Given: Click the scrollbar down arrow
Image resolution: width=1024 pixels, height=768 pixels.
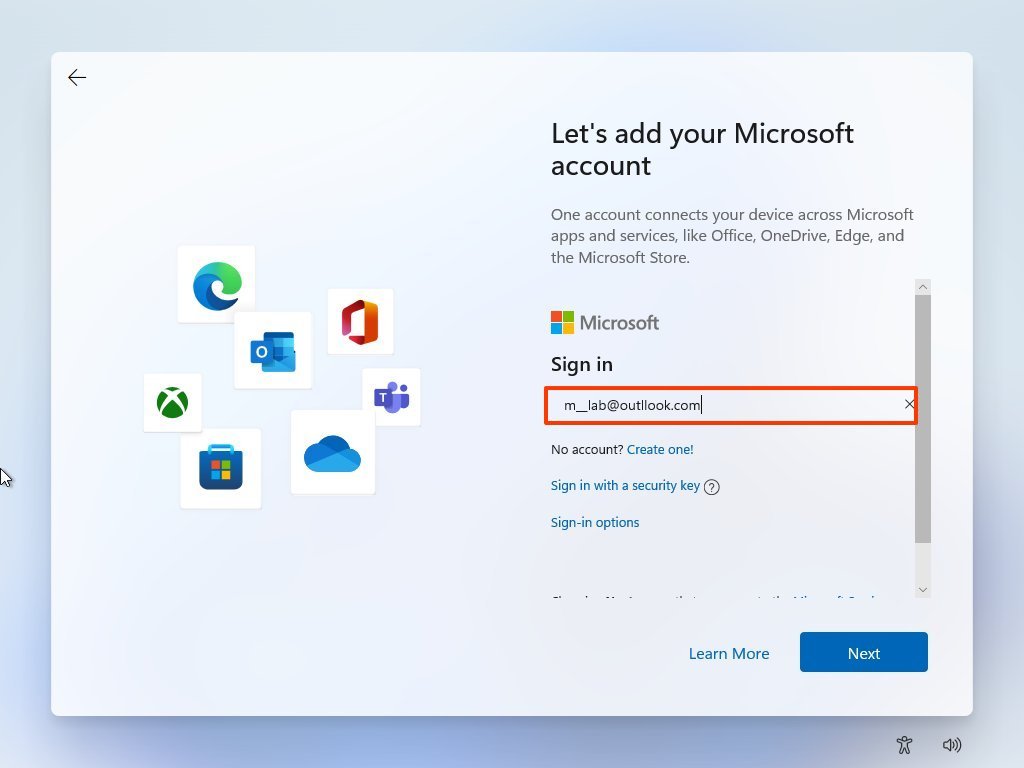Looking at the screenshot, I should click(922, 589).
